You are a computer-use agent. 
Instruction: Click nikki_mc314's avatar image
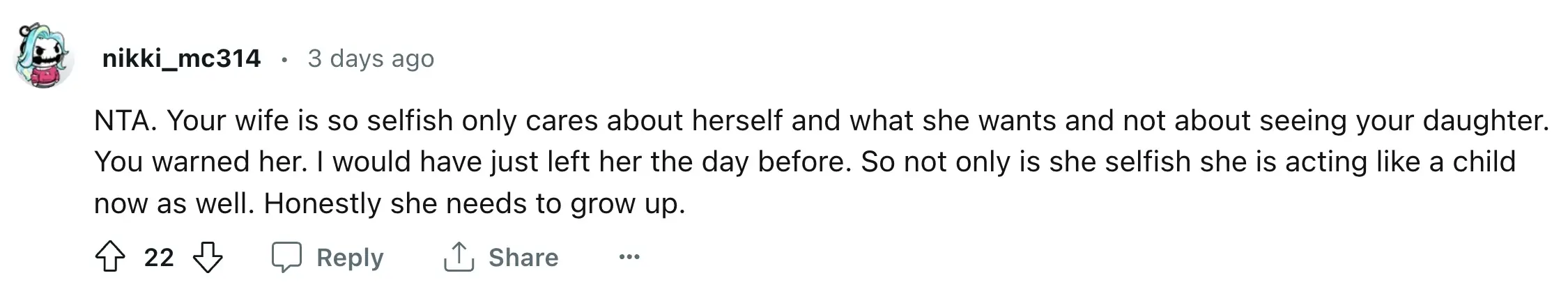pyautogui.click(x=44, y=57)
